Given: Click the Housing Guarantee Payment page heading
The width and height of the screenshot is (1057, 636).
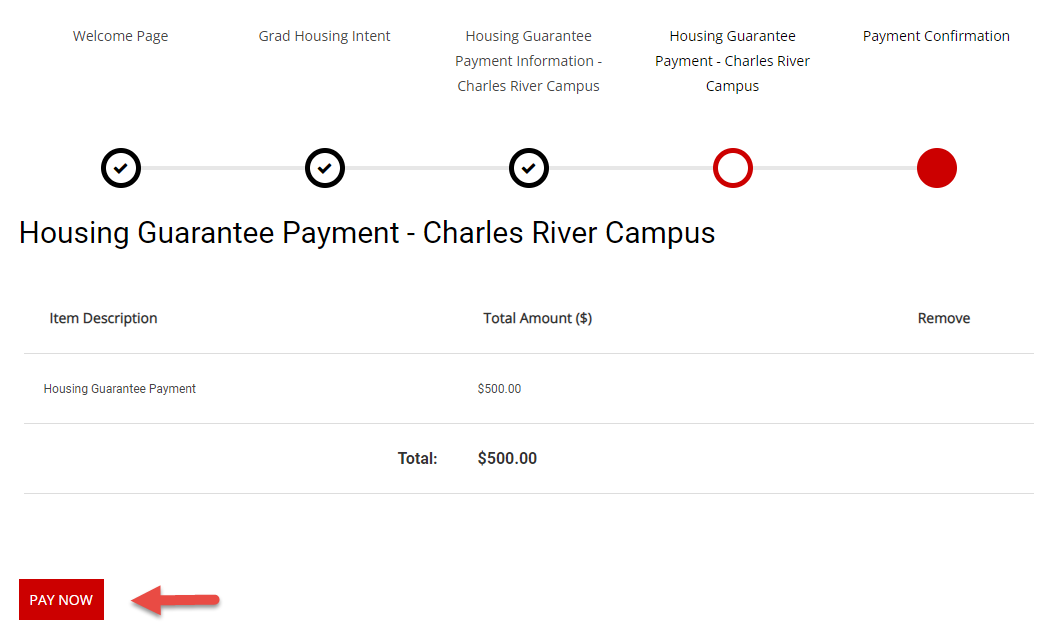Looking at the screenshot, I should point(367,233).
